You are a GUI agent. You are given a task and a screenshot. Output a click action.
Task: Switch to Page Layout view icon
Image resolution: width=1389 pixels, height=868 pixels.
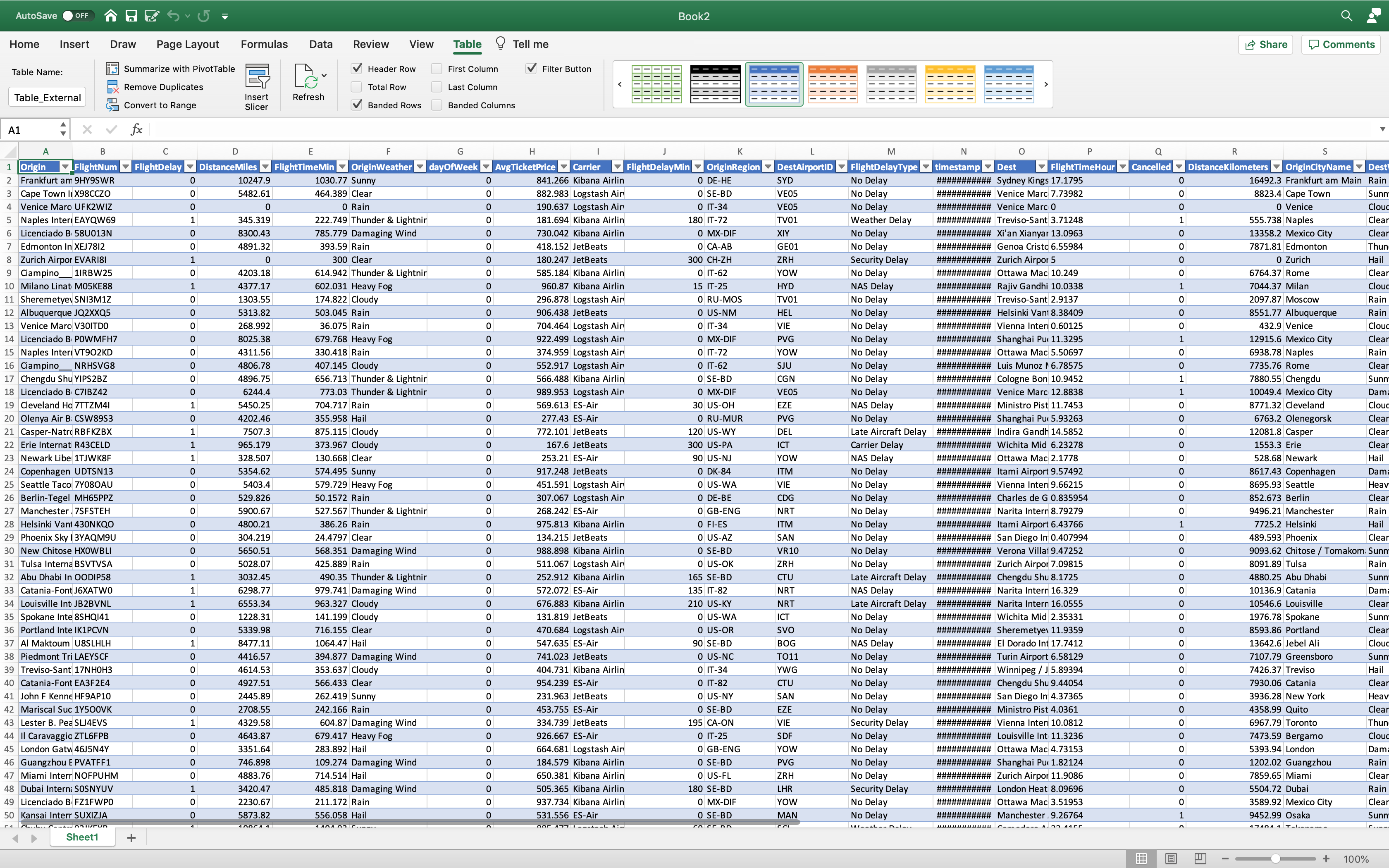[x=1171, y=858]
